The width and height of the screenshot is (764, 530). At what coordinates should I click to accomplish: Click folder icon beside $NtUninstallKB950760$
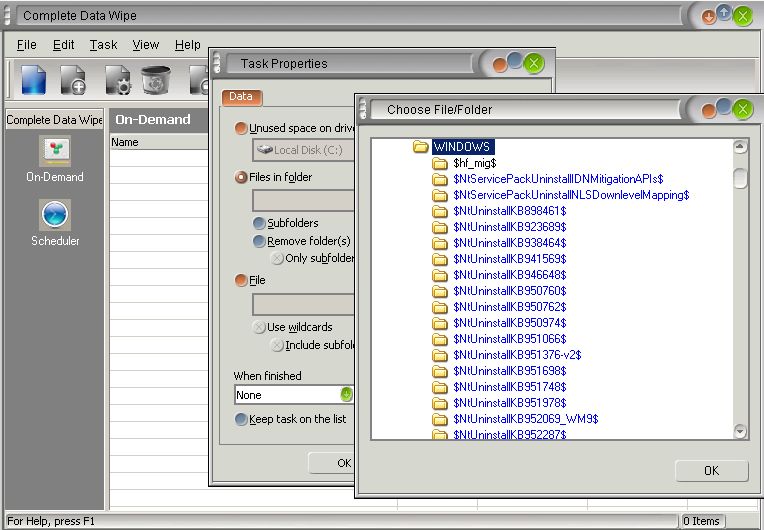(x=439, y=291)
